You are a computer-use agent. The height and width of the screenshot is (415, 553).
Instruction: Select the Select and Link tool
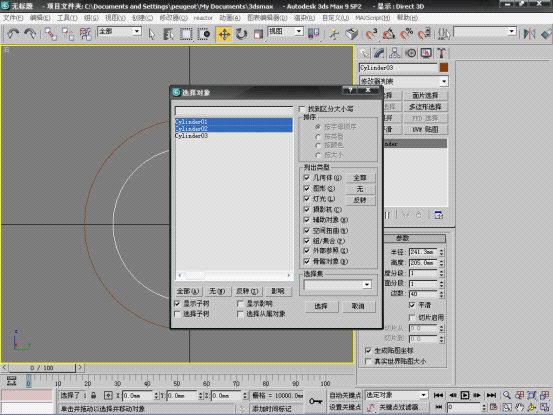point(50,34)
